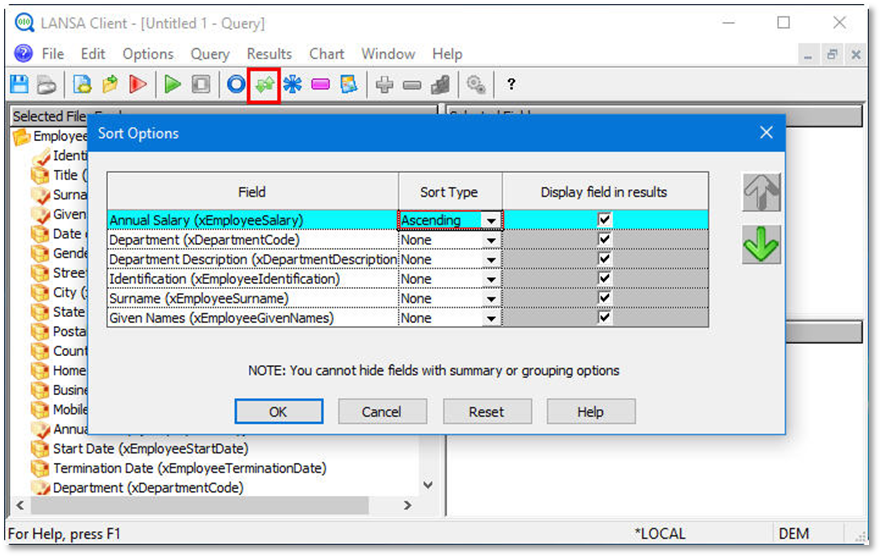Viewport: 881px width, 557px height.
Task: Toggle display checkbox for Given Names
Action: [605, 317]
